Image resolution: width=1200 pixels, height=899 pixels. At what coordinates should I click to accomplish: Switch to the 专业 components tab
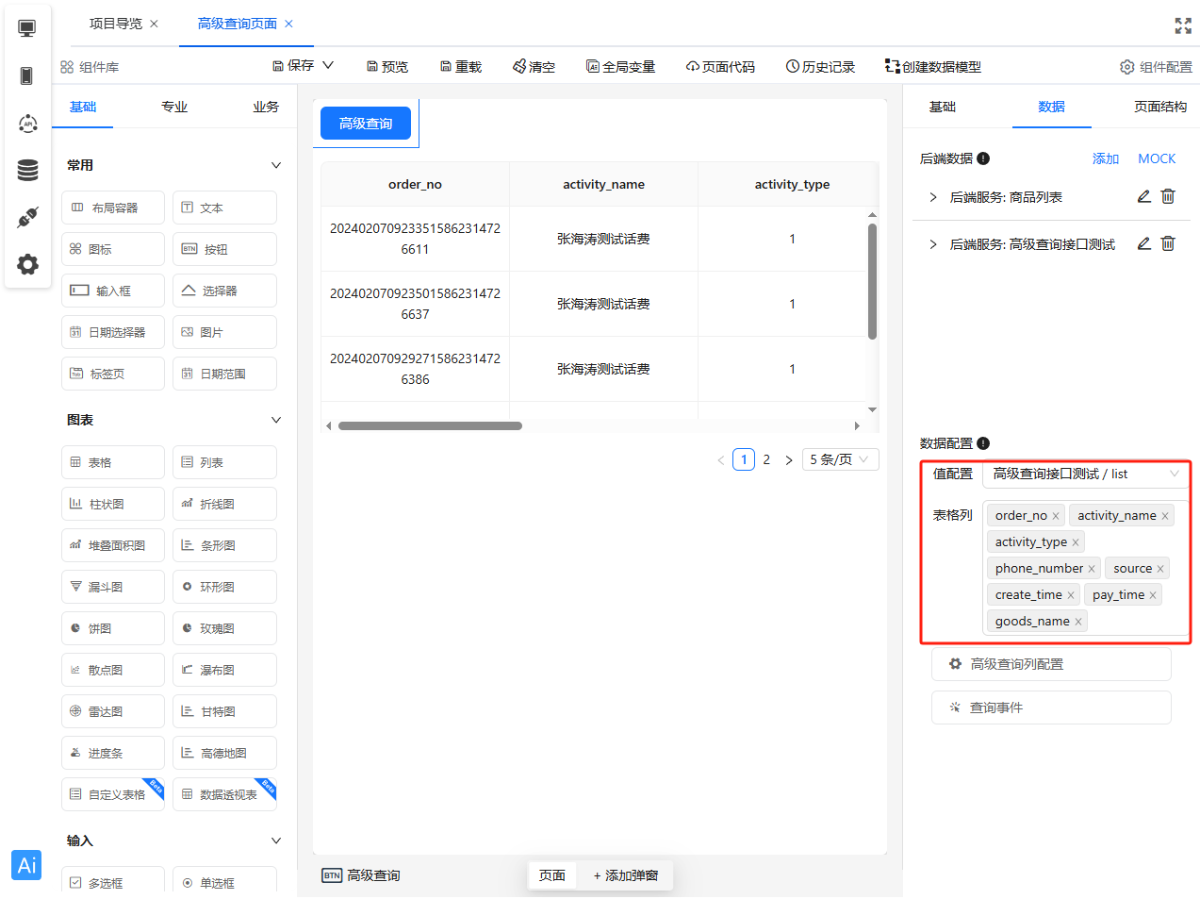(174, 107)
